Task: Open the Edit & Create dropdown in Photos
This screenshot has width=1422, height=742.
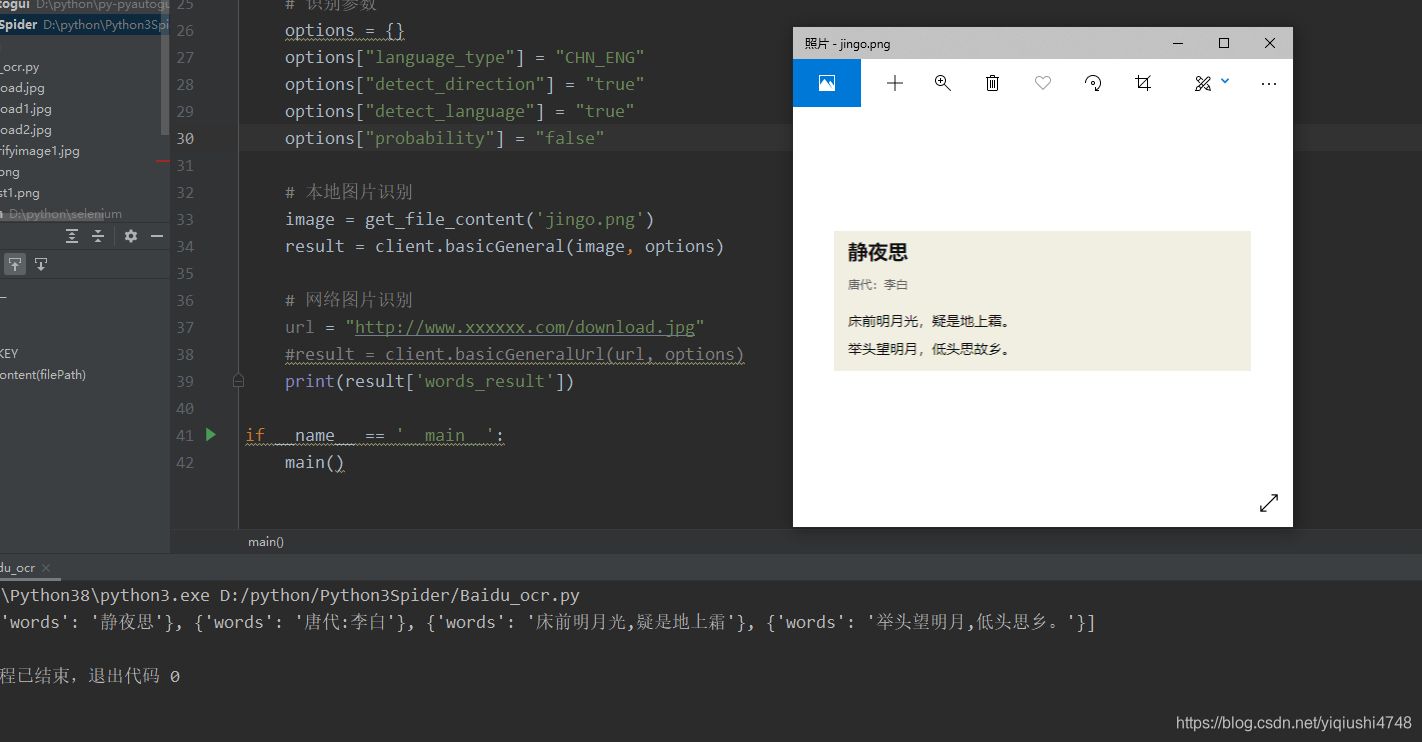Action: 1211,83
